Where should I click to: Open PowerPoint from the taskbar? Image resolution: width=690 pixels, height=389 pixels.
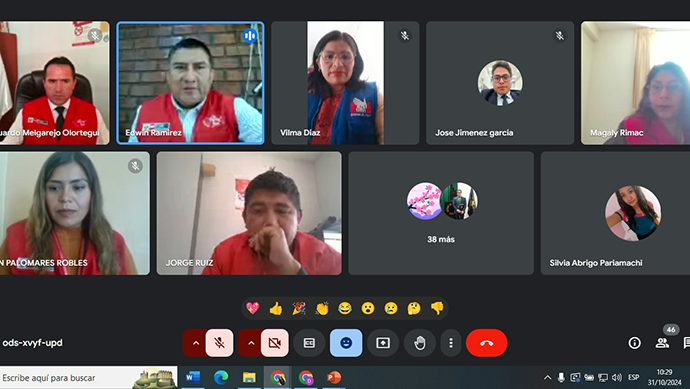(x=334, y=378)
